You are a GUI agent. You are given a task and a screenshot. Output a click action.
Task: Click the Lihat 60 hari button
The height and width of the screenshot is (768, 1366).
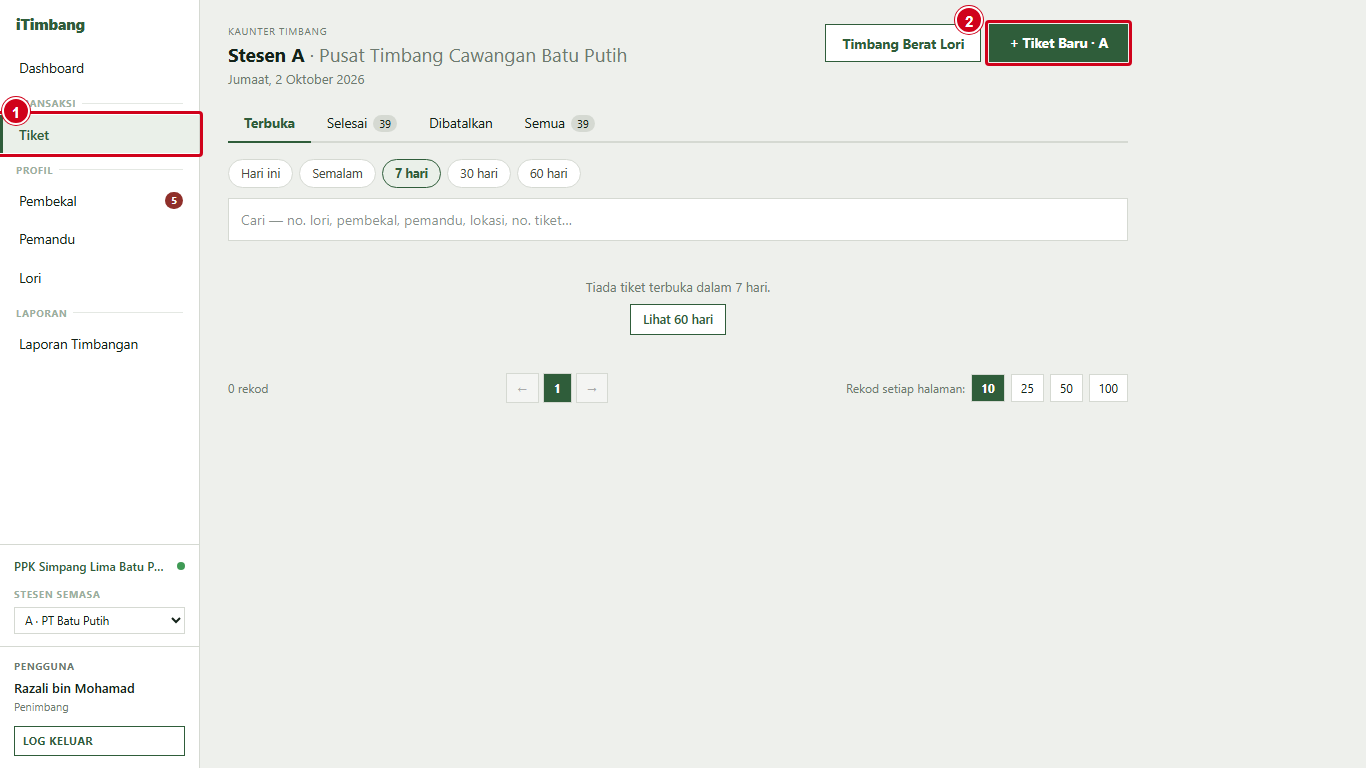coord(678,320)
